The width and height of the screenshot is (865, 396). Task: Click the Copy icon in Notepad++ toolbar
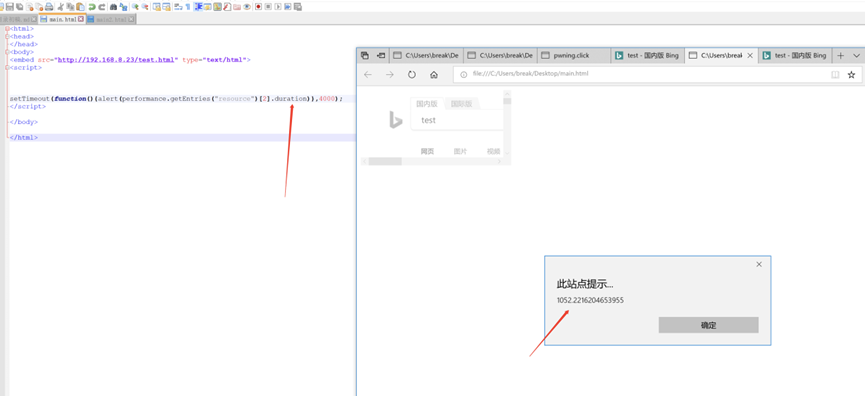(70, 7)
